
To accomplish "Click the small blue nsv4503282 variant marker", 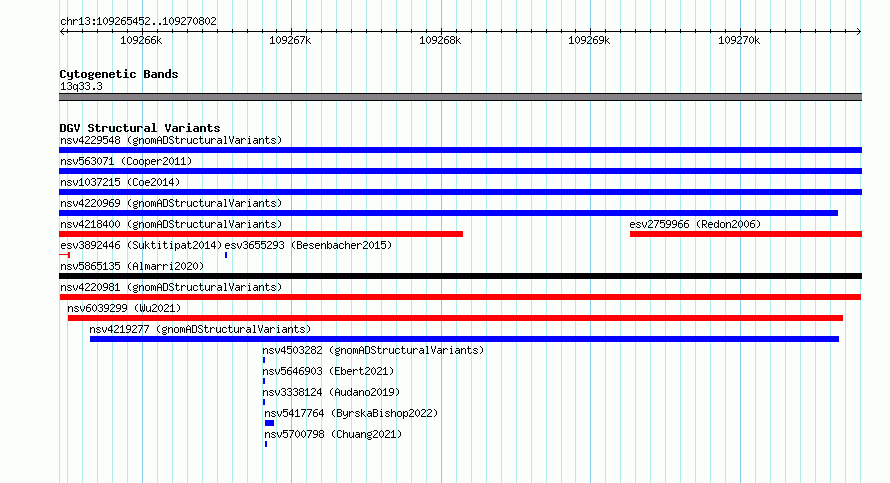I will click(264, 360).
